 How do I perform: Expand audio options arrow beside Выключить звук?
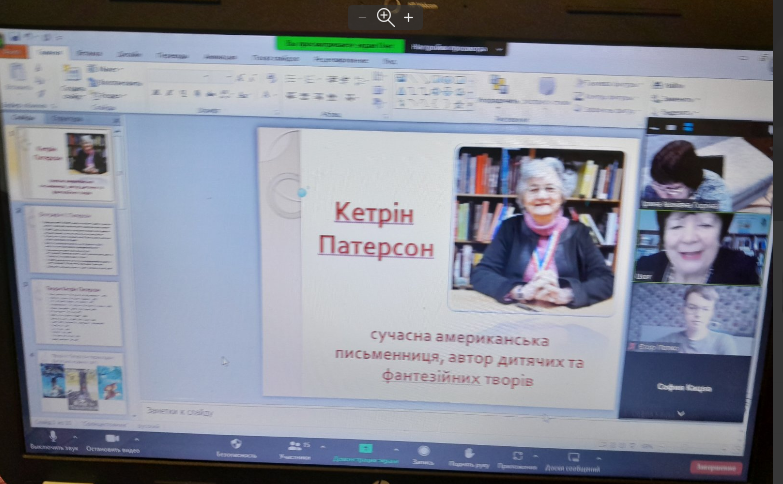(75, 438)
